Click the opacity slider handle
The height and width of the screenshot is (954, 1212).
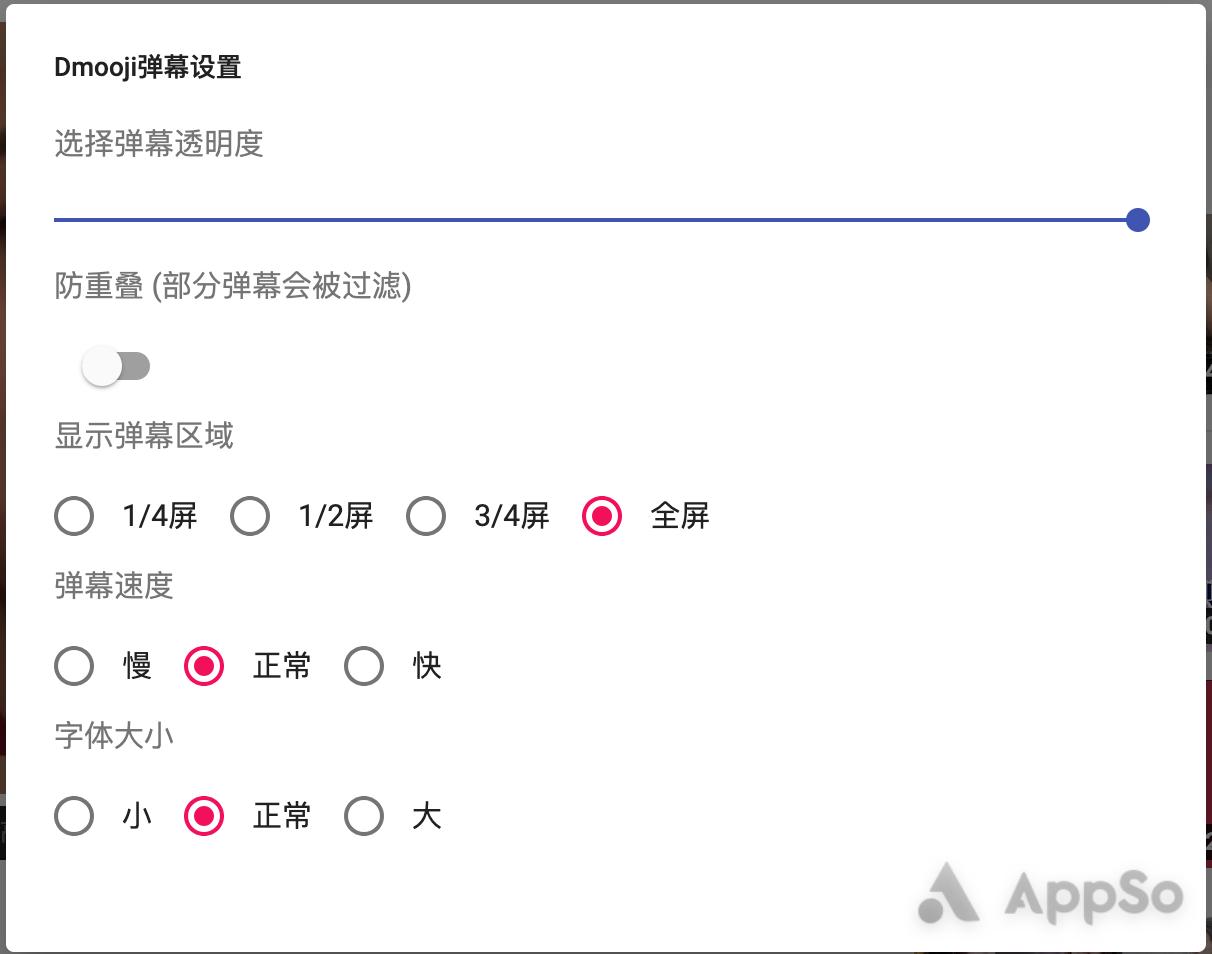tap(1137, 220)
